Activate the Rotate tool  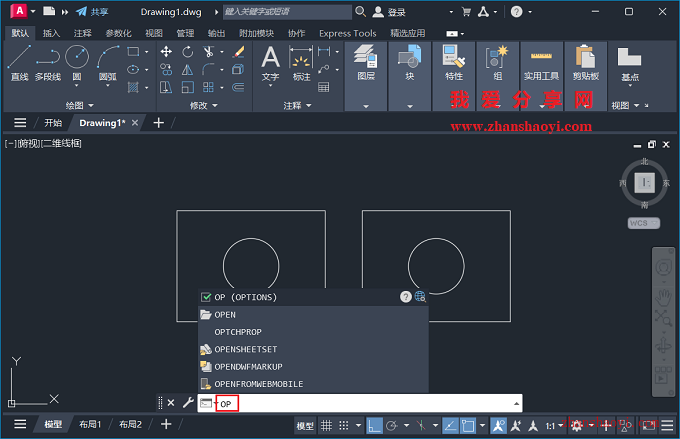(x=187, y=52)
